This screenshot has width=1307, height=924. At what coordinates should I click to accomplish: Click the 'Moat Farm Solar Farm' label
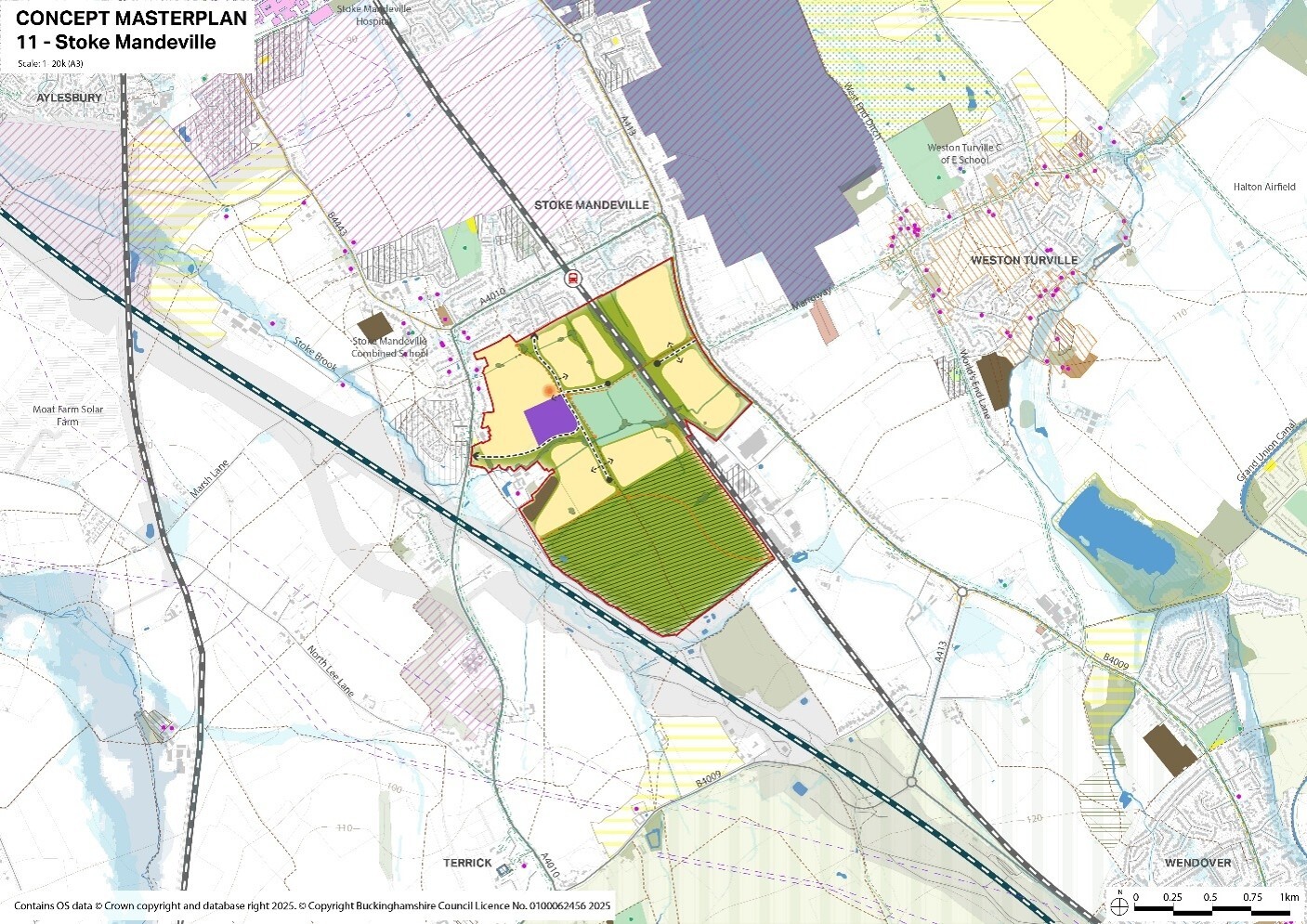click(68, 415)
